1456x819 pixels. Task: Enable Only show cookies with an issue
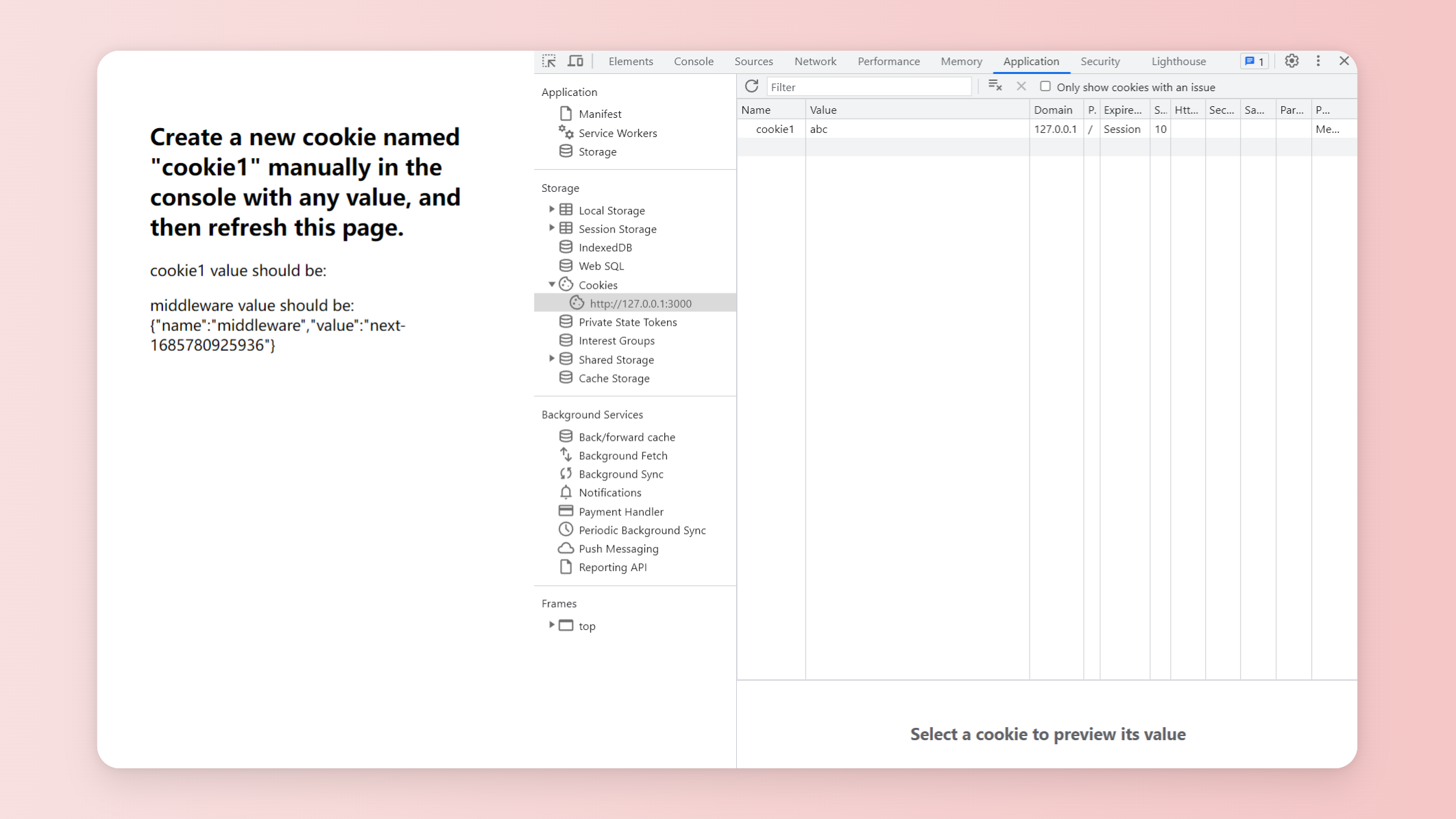pos(1045,86)
